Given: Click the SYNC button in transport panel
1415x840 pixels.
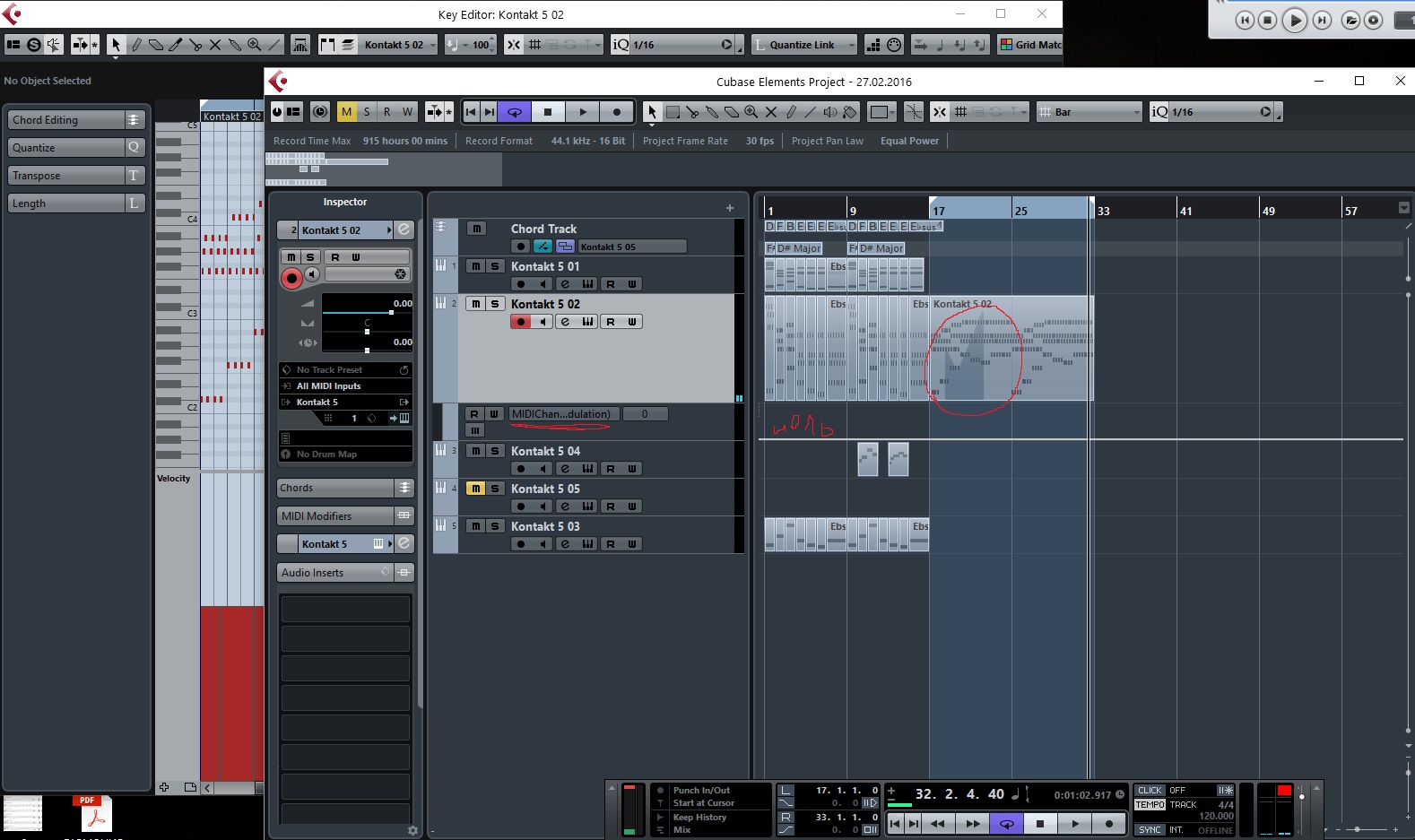Looking at the screenshot, I should point(1150,830).
